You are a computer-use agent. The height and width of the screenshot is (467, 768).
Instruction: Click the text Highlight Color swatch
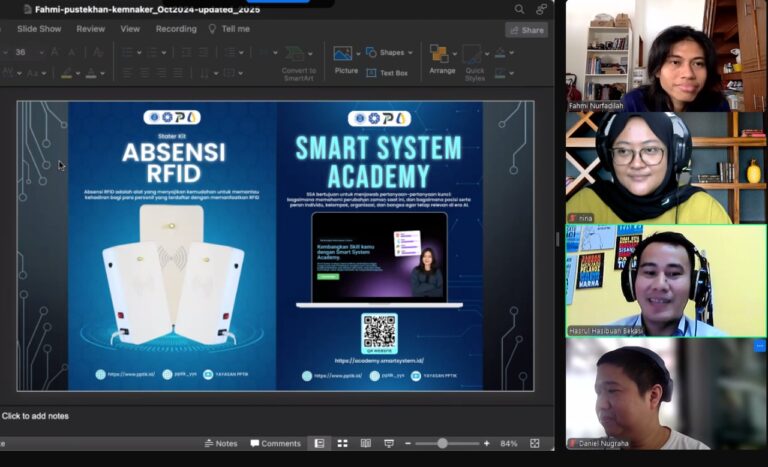point(66,73)
